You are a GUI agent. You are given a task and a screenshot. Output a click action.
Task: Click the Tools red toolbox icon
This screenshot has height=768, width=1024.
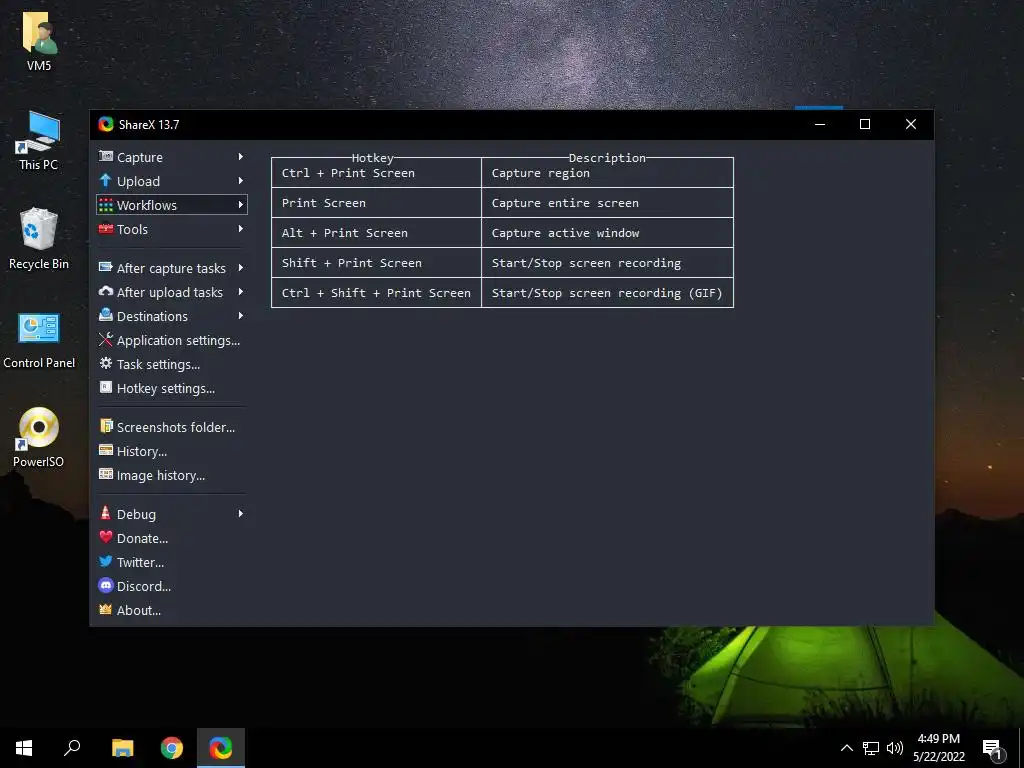point(106,229)
